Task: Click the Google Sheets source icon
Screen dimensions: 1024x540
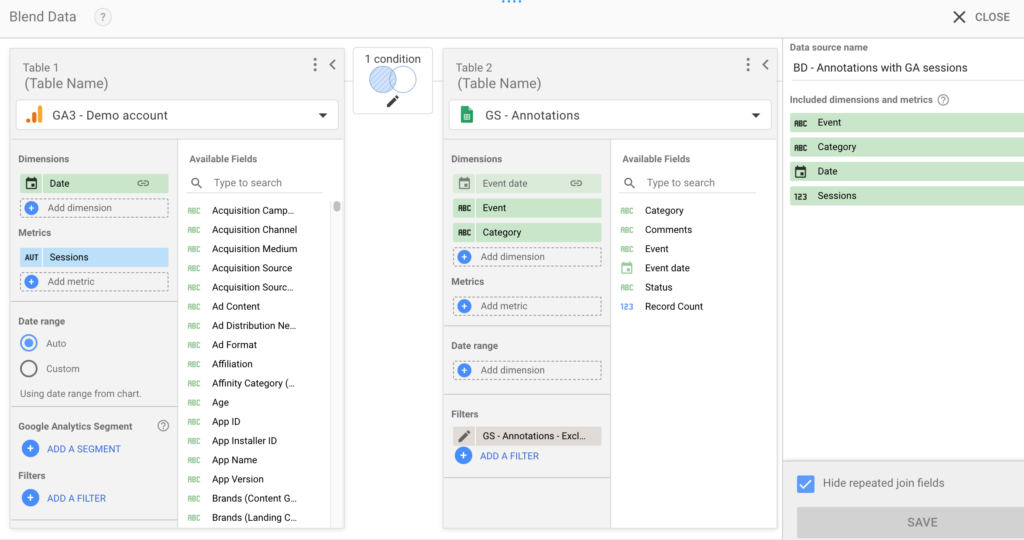Action: coord(466,116)
